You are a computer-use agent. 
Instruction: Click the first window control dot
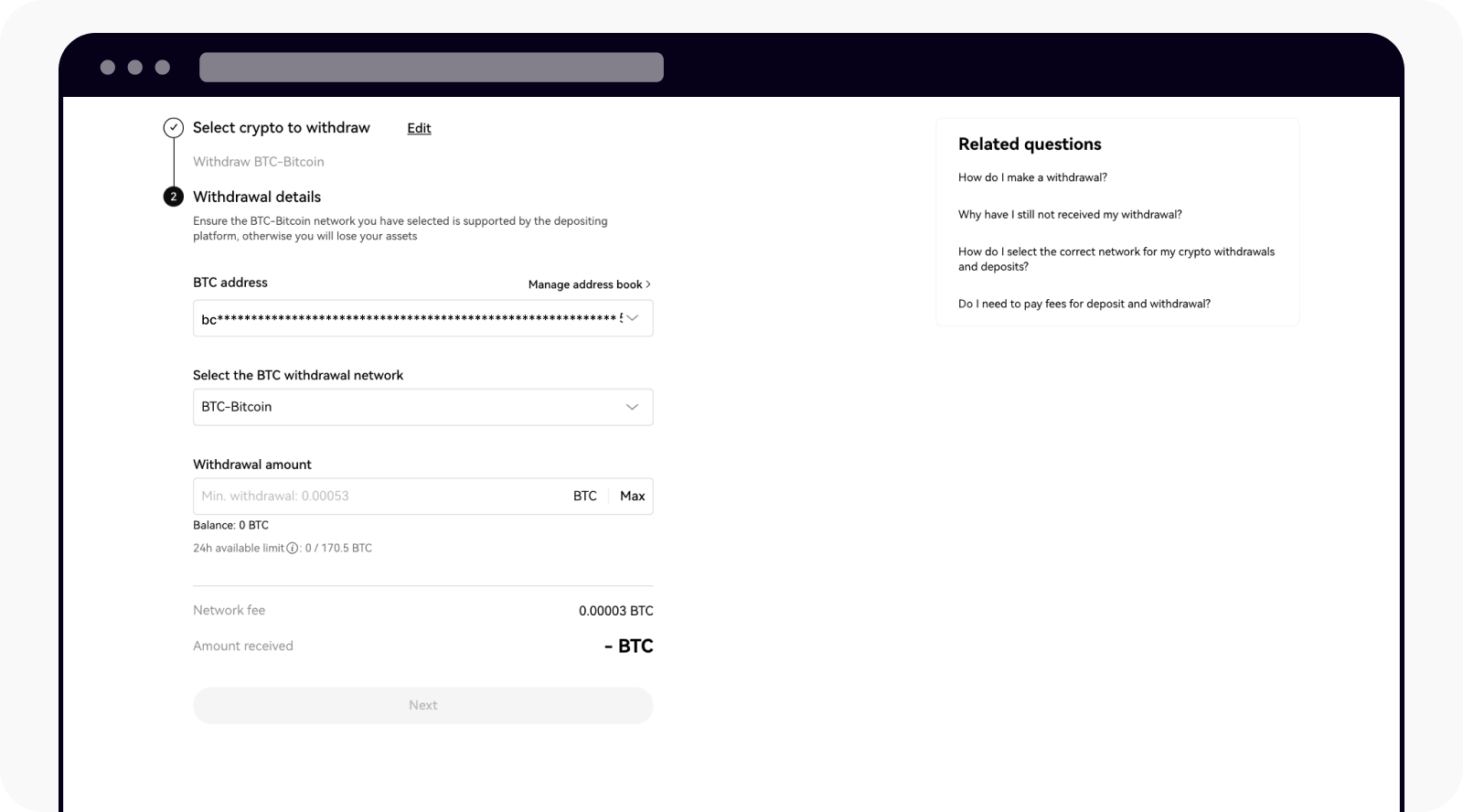pyautogui.click(x=108, y=67)
